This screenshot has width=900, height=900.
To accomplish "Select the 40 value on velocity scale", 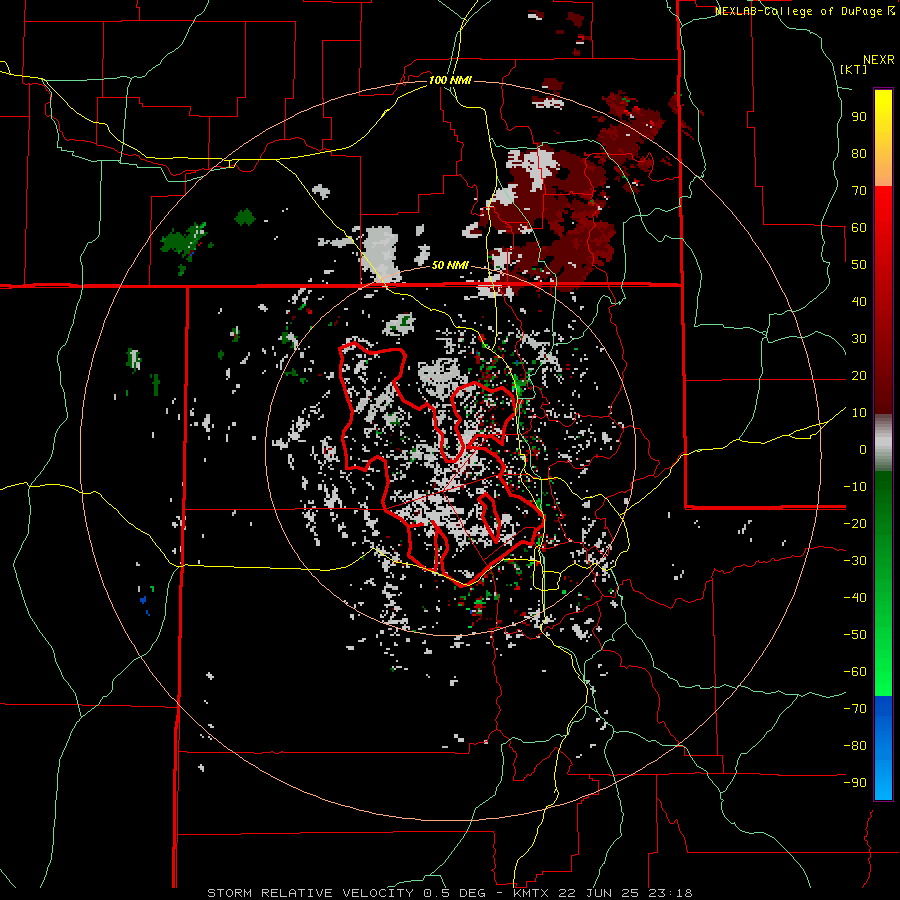I will coord(859,302).
